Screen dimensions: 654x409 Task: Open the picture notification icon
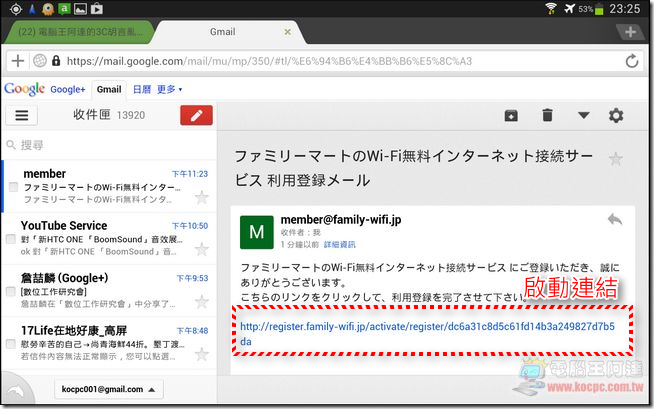pyautogui.click(x=80, y=9)
